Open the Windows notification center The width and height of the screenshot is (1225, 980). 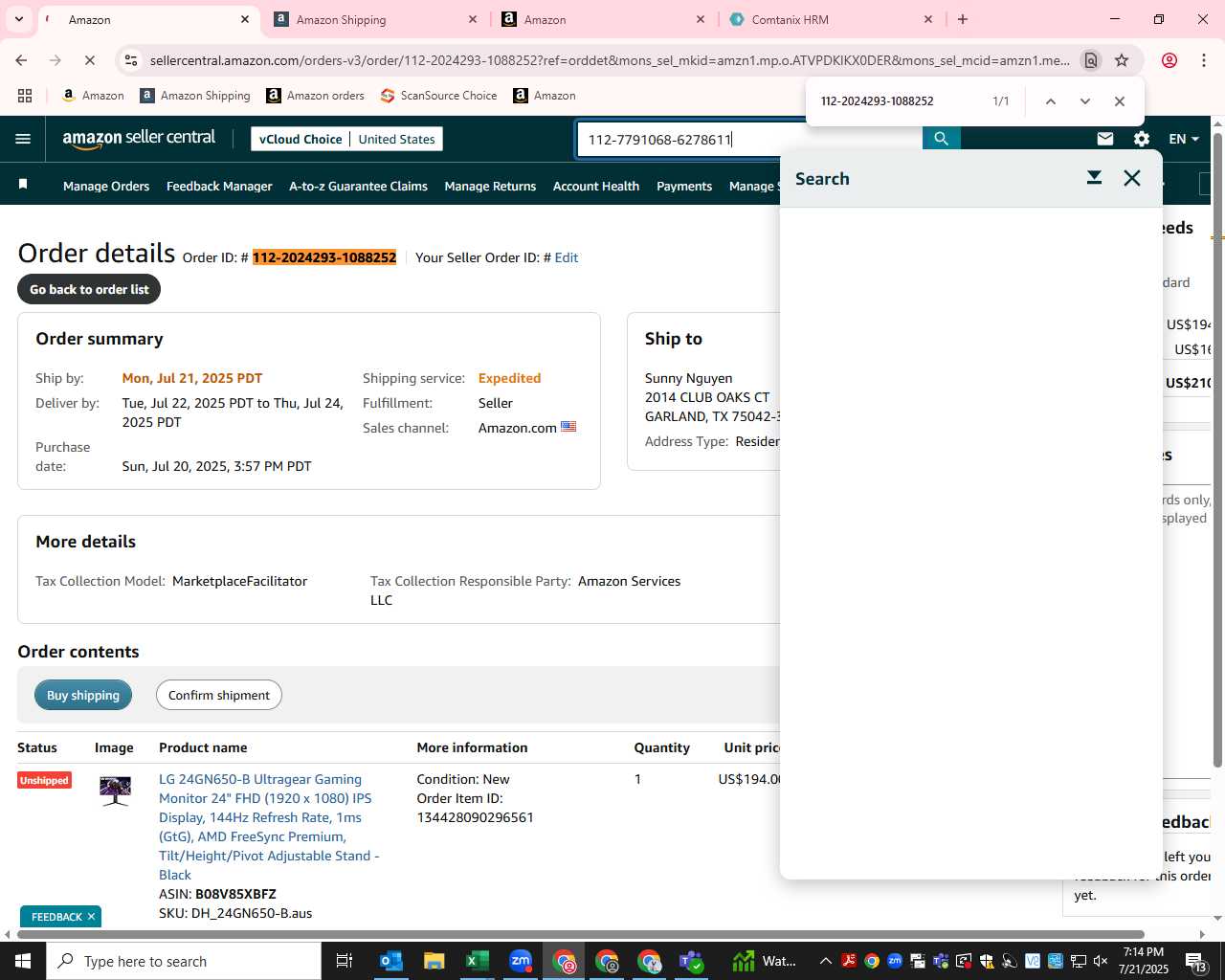point(1196,961)
